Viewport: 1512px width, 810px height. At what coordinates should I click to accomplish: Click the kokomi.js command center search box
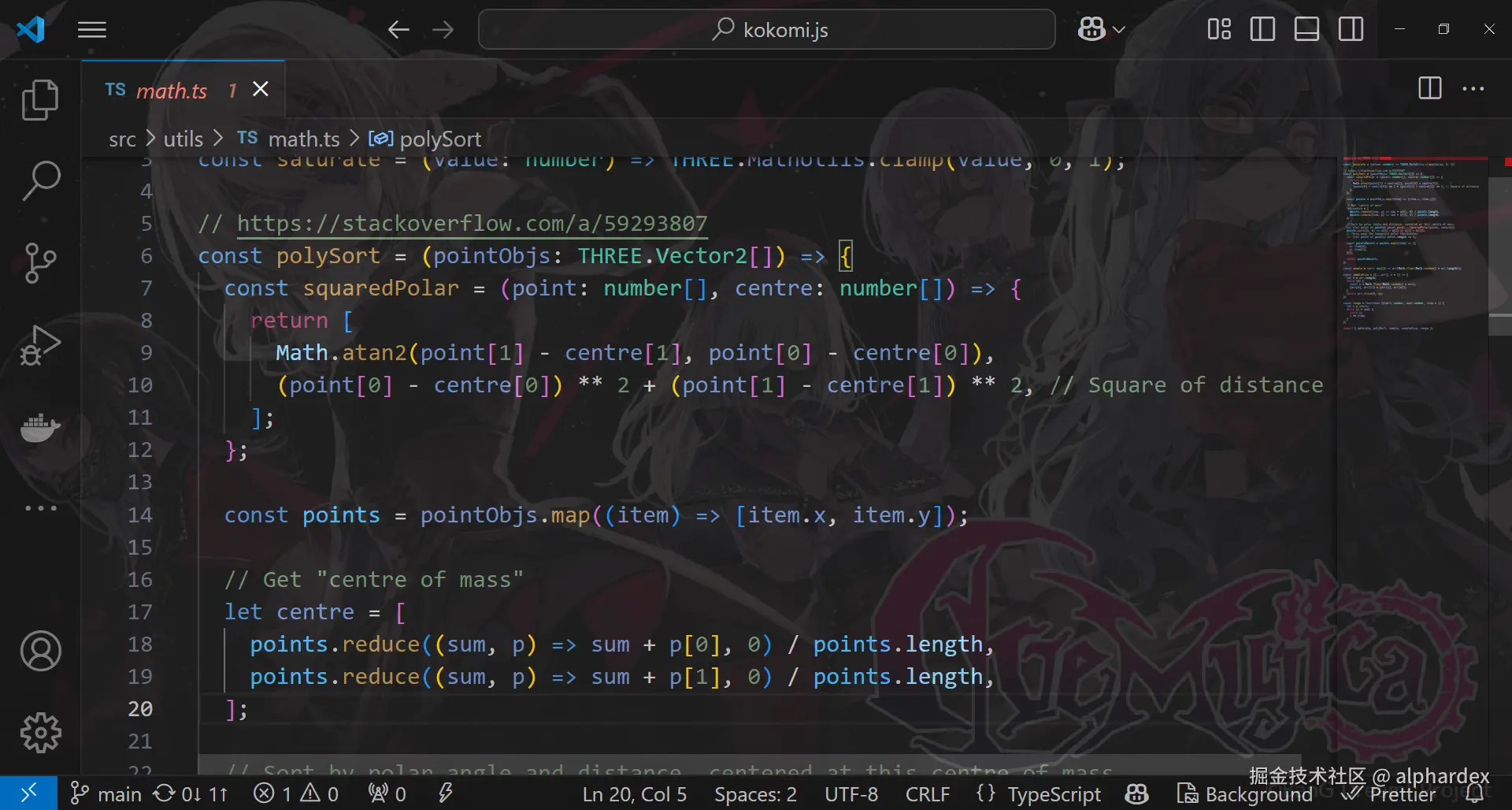766,30
